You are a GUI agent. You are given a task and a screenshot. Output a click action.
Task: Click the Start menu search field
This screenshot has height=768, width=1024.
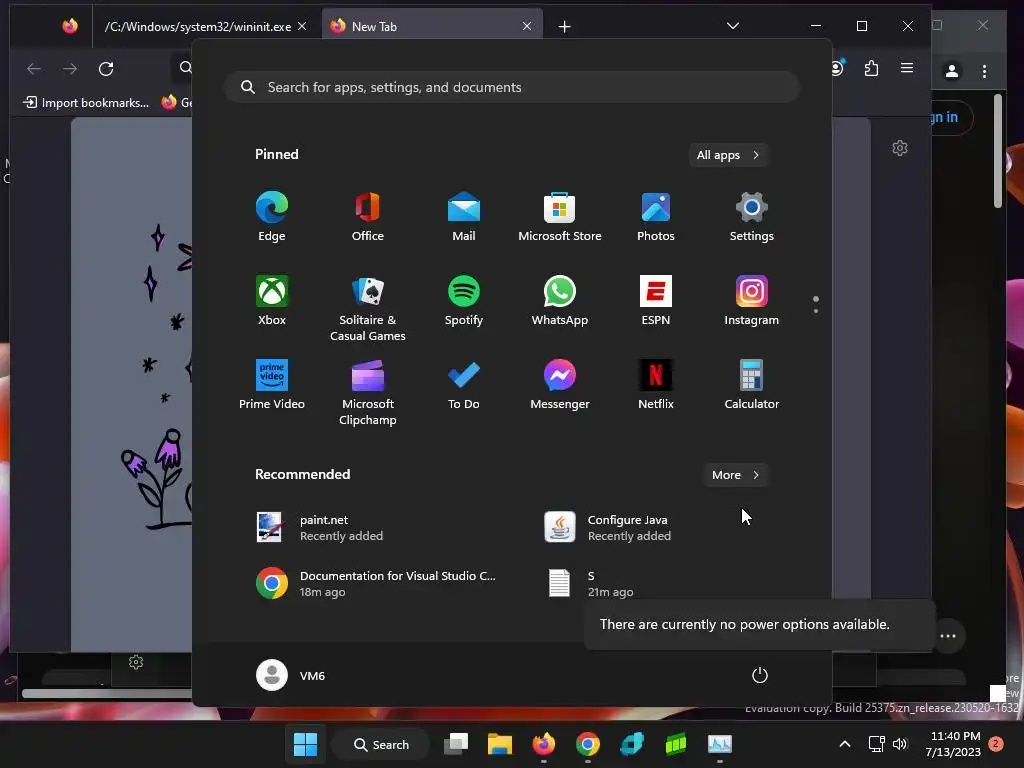point(512,88)
